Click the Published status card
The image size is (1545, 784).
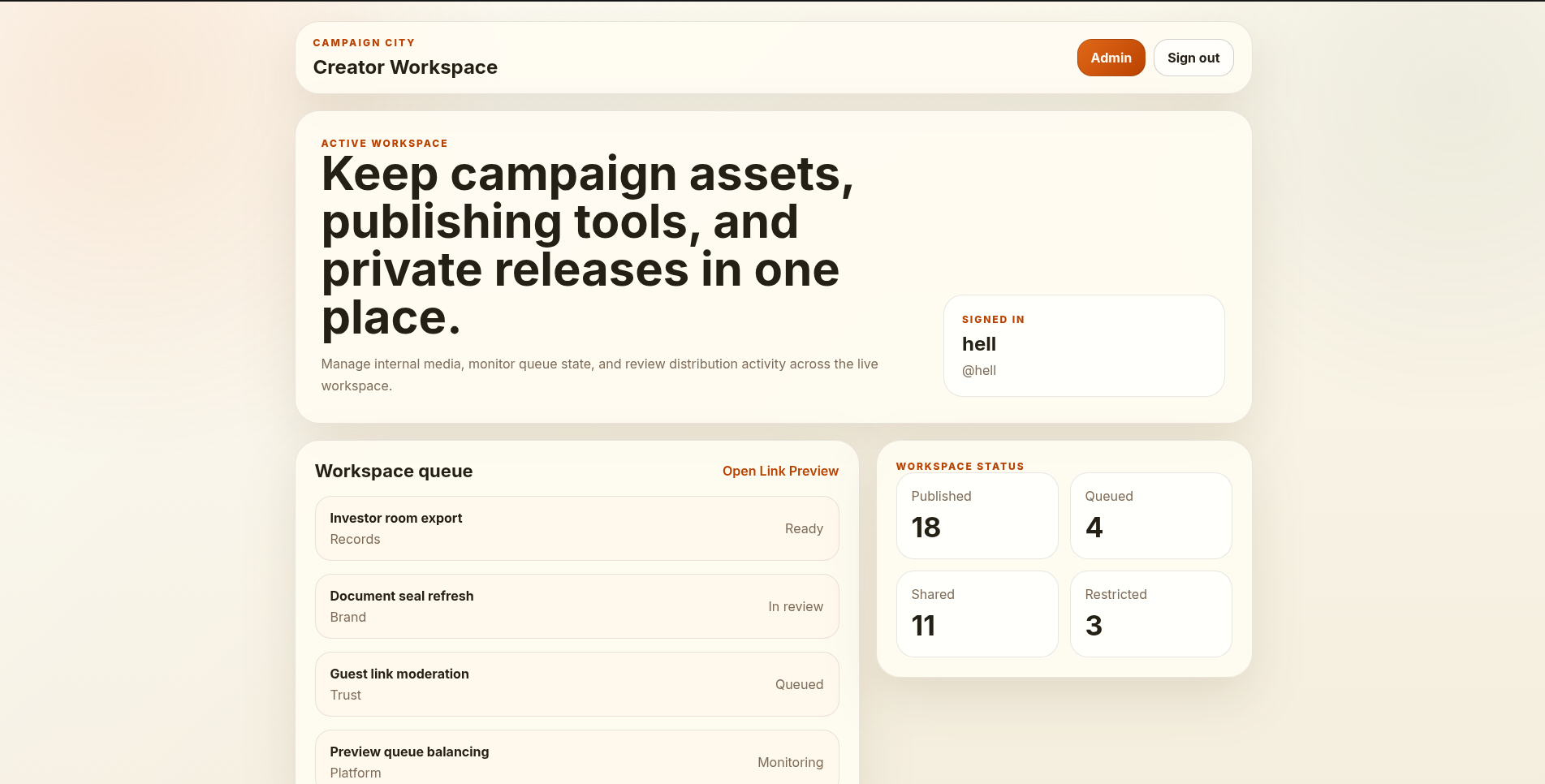[976, 516]
